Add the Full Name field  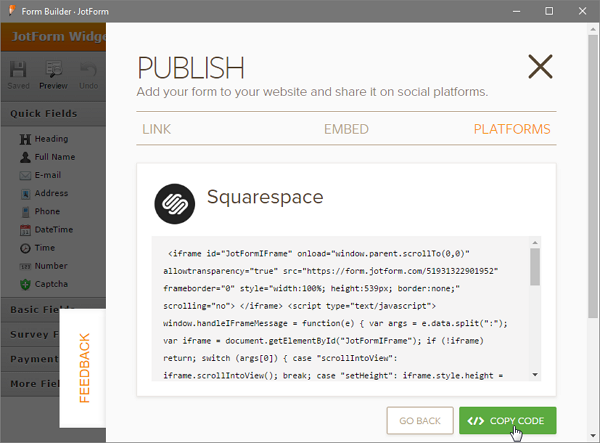(x=55, y=157)
